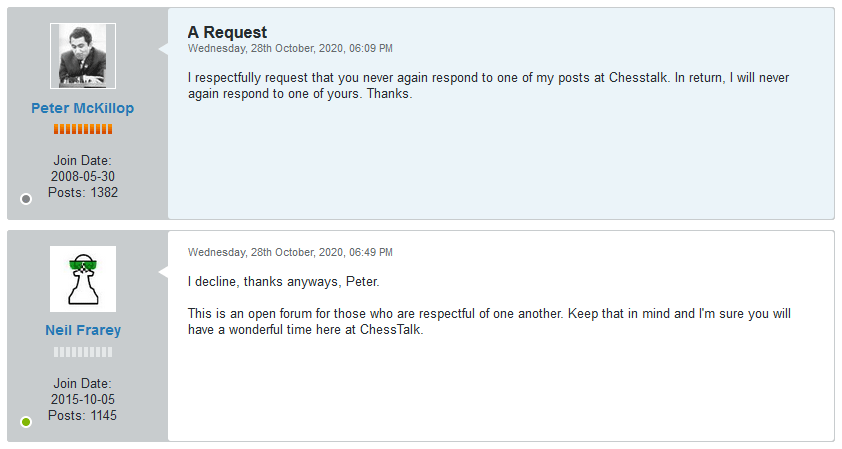Click Peter McKillop's orange reputation bar
Screen dimensions: 842x449
click(83, 129)
